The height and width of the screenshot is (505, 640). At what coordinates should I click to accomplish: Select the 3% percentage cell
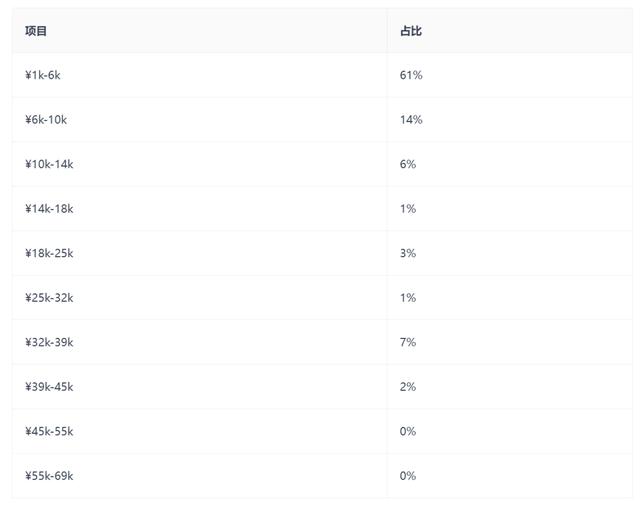(x=407, y=253)
